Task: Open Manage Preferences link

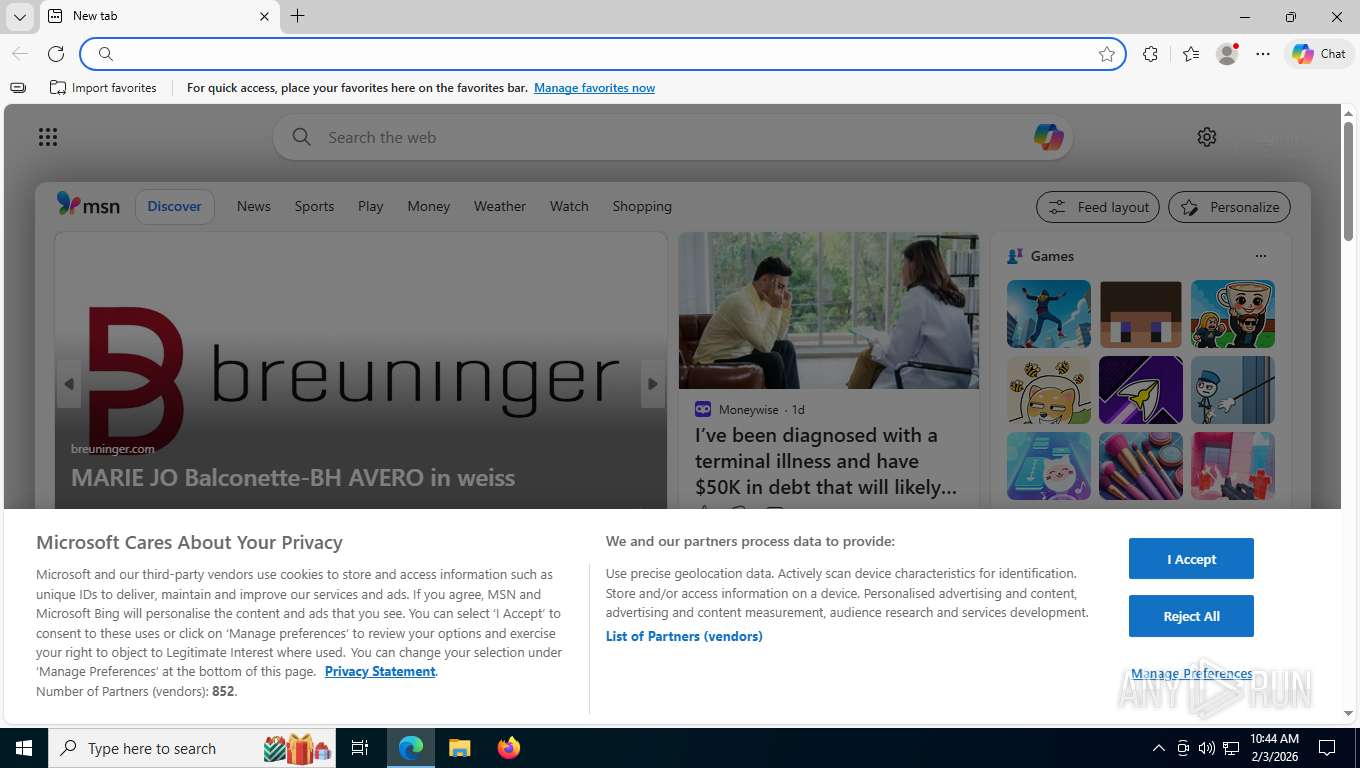Action: click(1191, 674)
